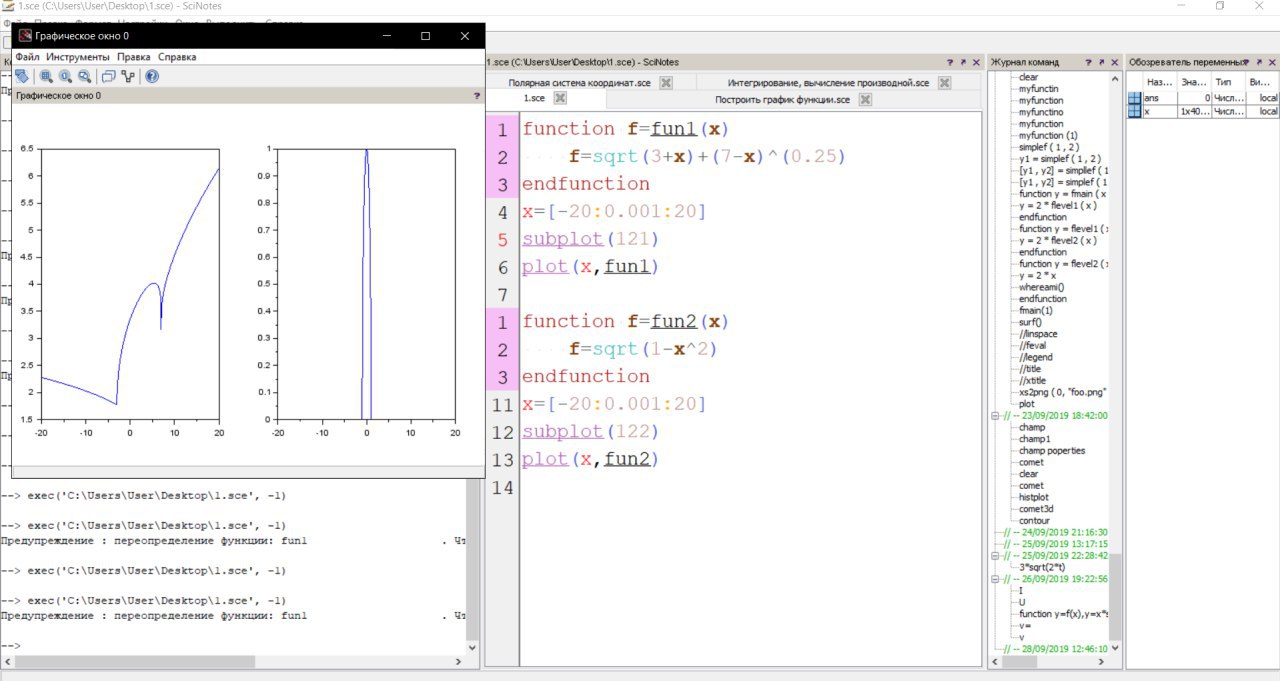This screenshot has height=681, width=1280.
Task: Click the help question mark on SciNotes panel
Action: click(949, 62)
